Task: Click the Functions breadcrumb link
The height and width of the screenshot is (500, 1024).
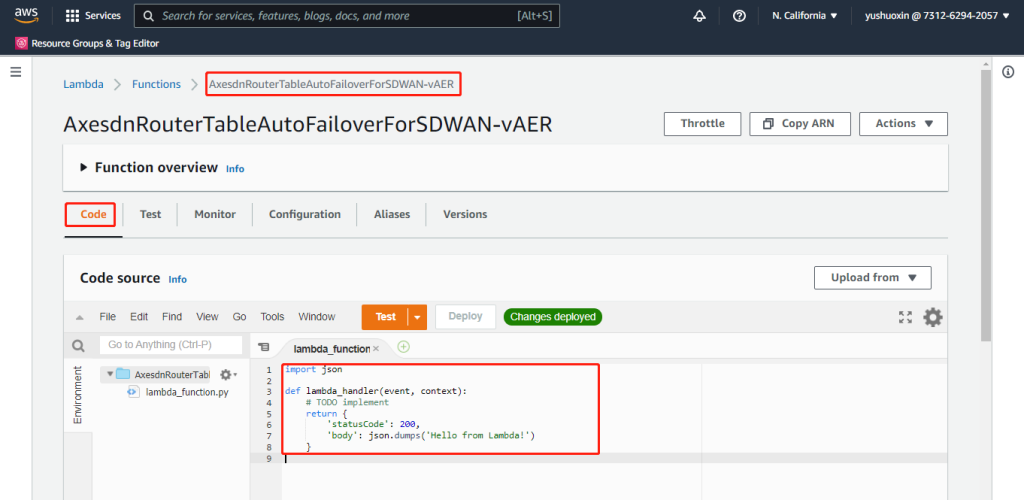Action: 156,84
